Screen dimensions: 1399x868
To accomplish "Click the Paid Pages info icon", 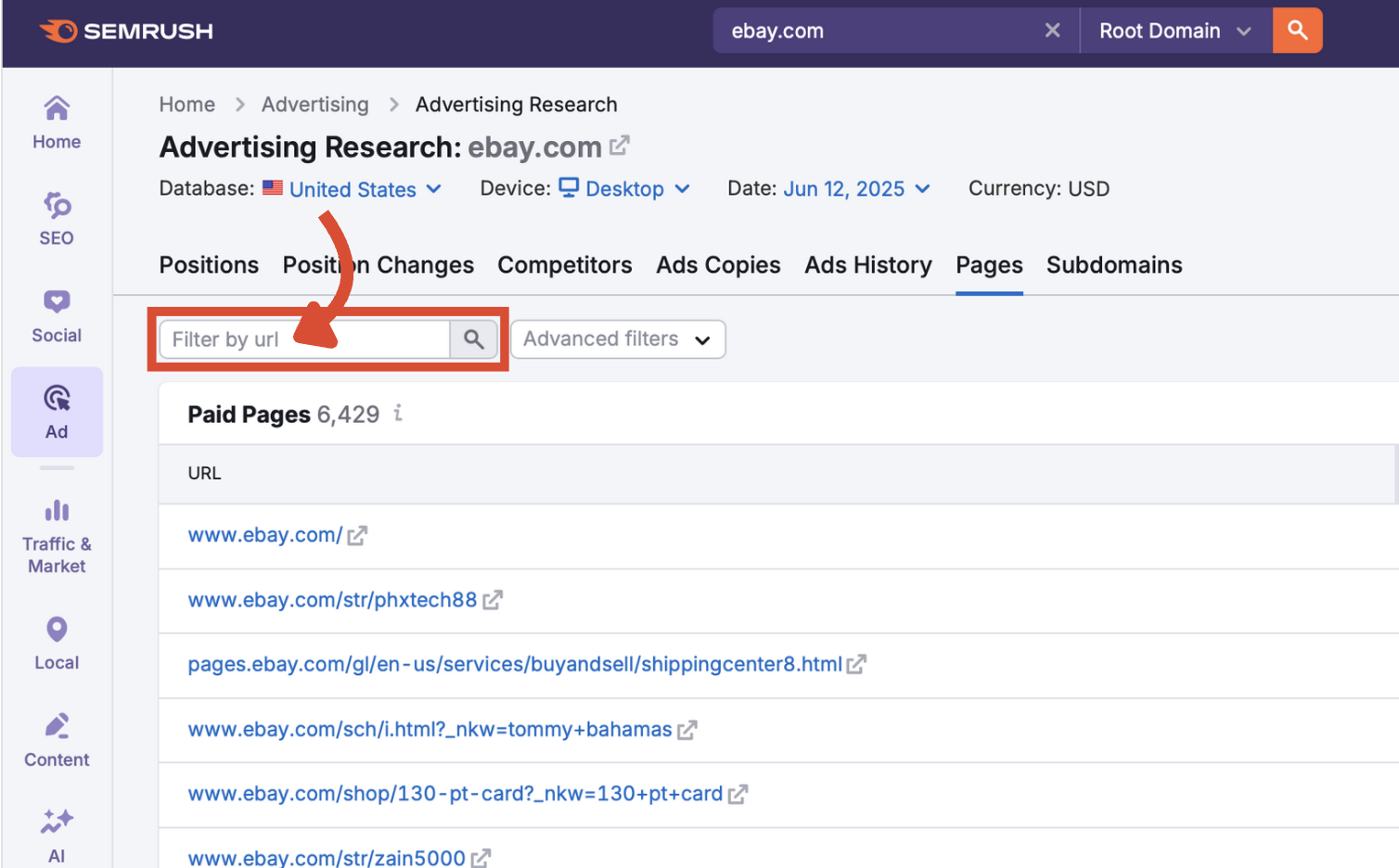I will coord(398,414).
